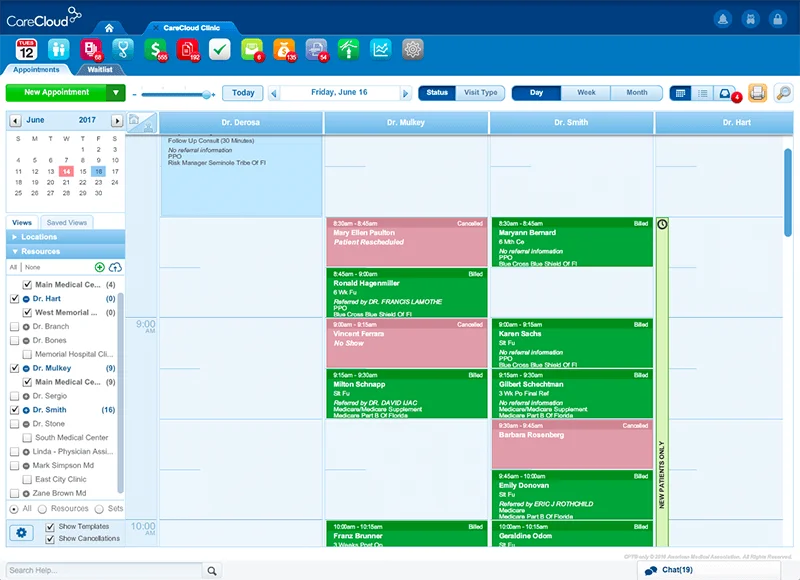The height and width of the screenshot is (580, 800).
Task: Open the New Appointment dropdown arrow
Action: point(115,92)
